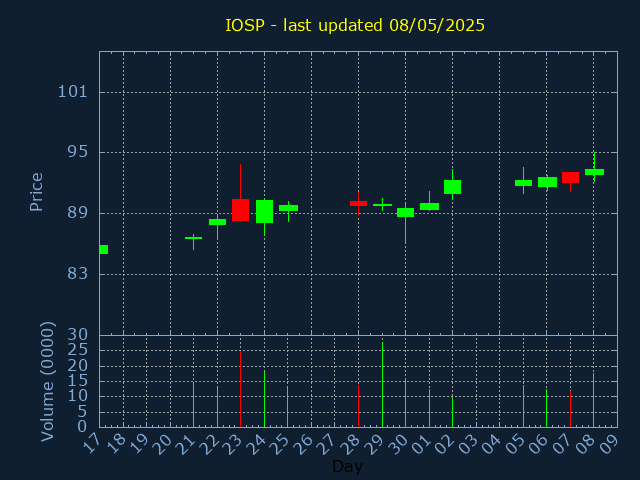The width and height of the screenshot is (640, 480).
Task: Click the green volume bar for day 21
Action: [x=193, y=405]
